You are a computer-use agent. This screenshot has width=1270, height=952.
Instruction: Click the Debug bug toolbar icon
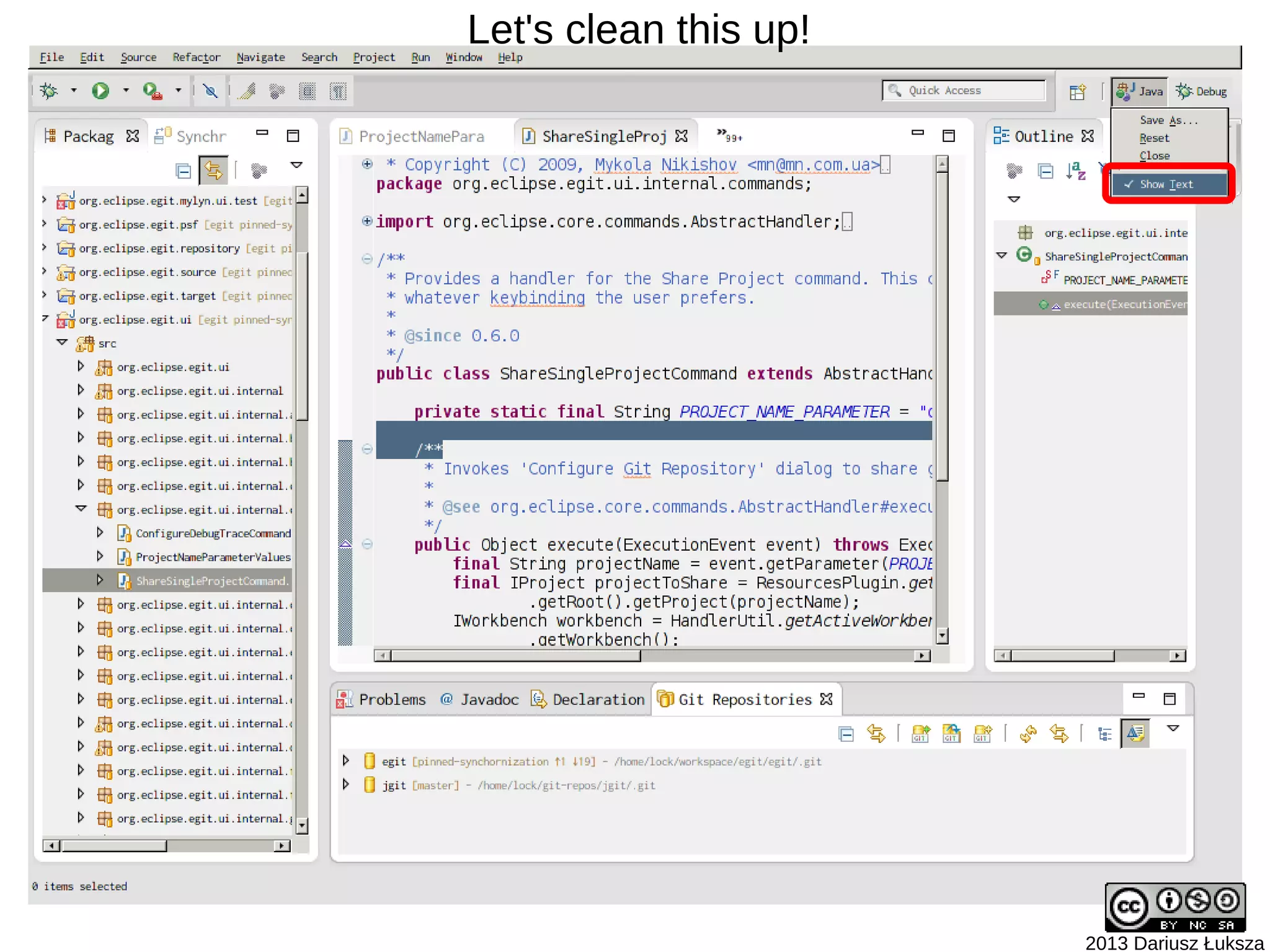48,91
